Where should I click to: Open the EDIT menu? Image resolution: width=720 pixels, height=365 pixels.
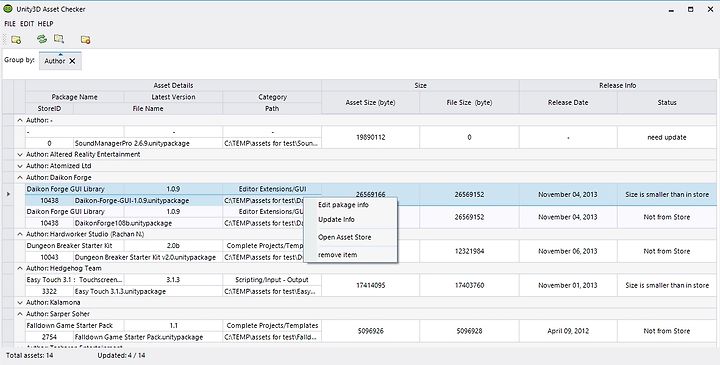tap(27, 23)
